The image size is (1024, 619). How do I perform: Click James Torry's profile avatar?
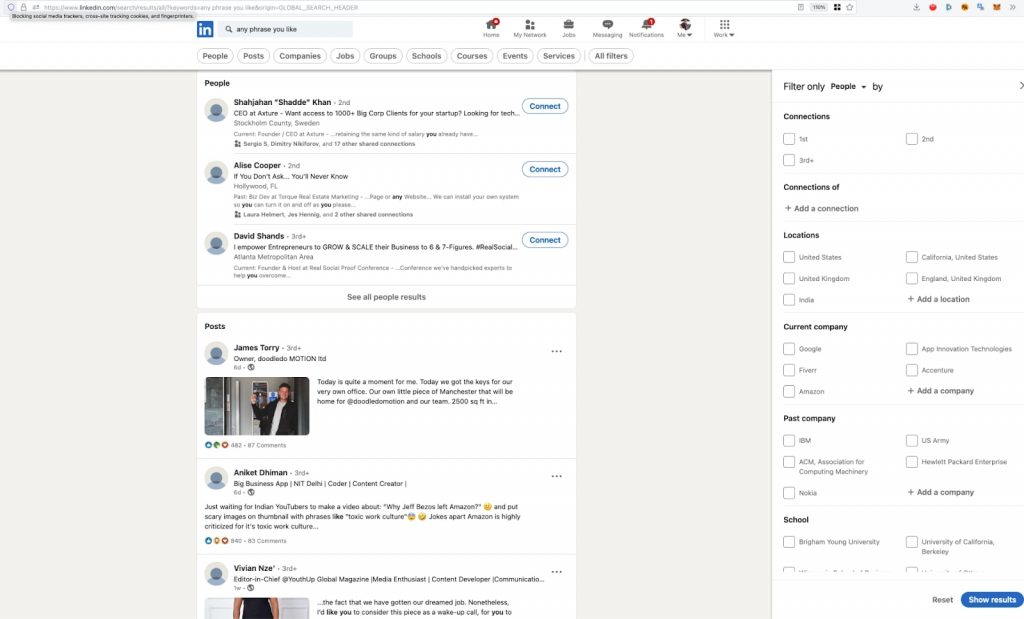tap(216, 353)
